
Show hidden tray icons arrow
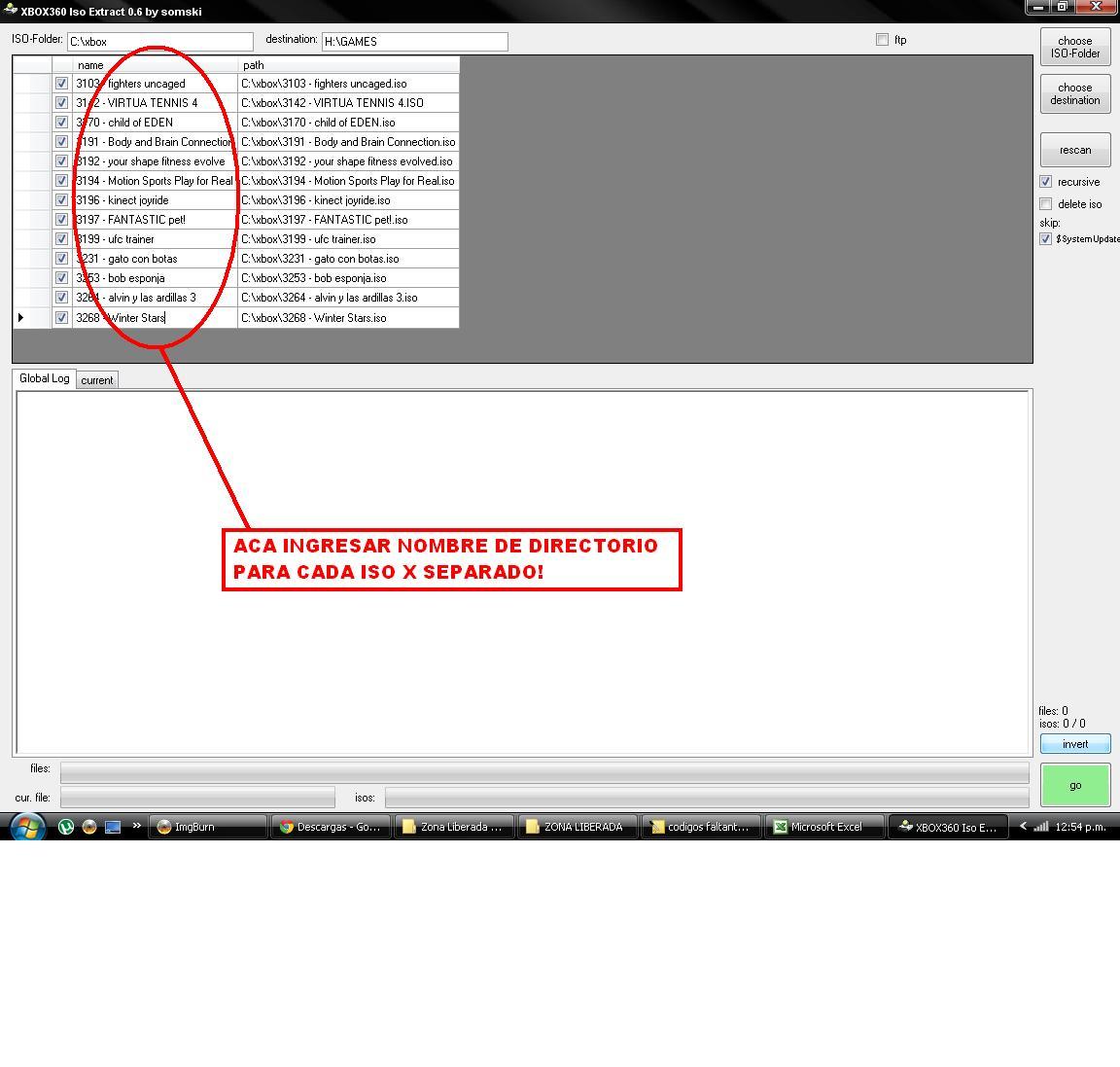pos(1023,826)
